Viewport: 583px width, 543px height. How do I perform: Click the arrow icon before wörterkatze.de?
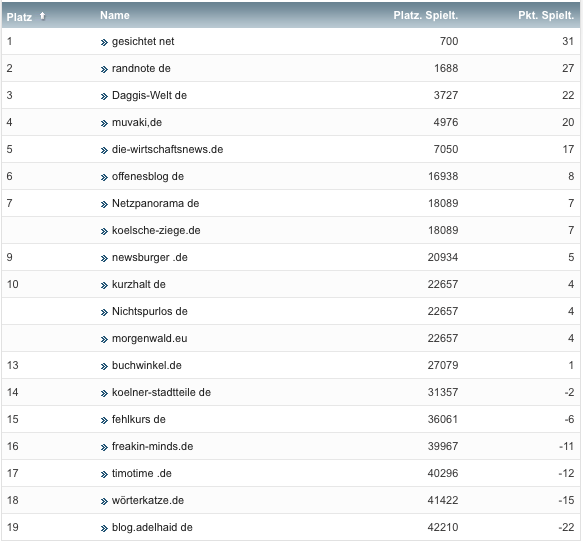pos(104,501)
